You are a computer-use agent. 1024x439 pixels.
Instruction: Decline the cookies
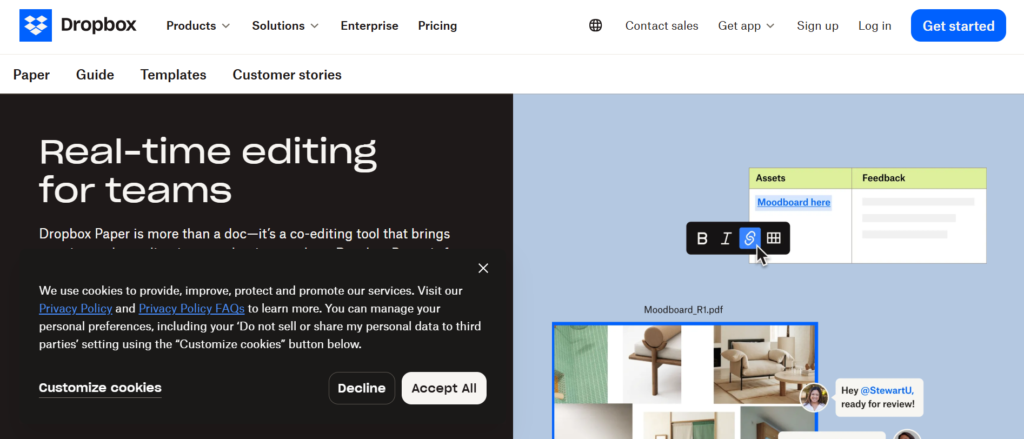click(361, 388)
